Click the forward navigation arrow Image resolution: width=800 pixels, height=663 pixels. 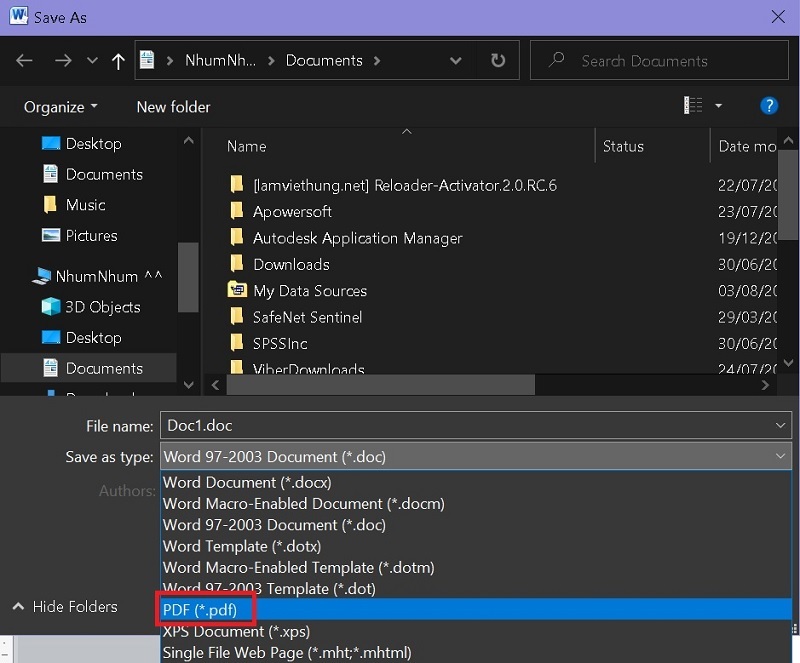pos(62,60)
